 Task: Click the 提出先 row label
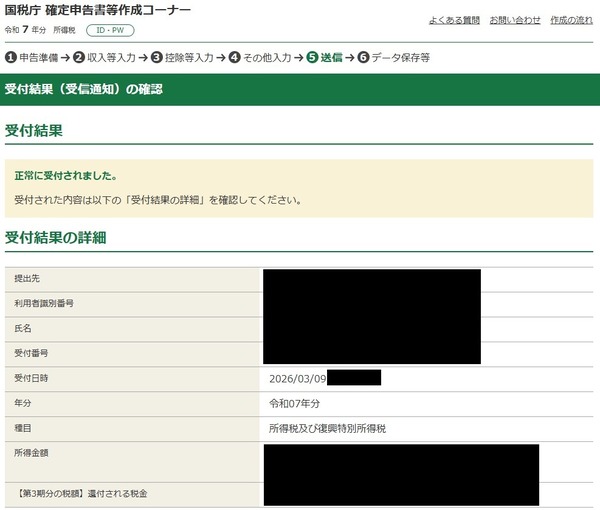[x=27, y=279]
